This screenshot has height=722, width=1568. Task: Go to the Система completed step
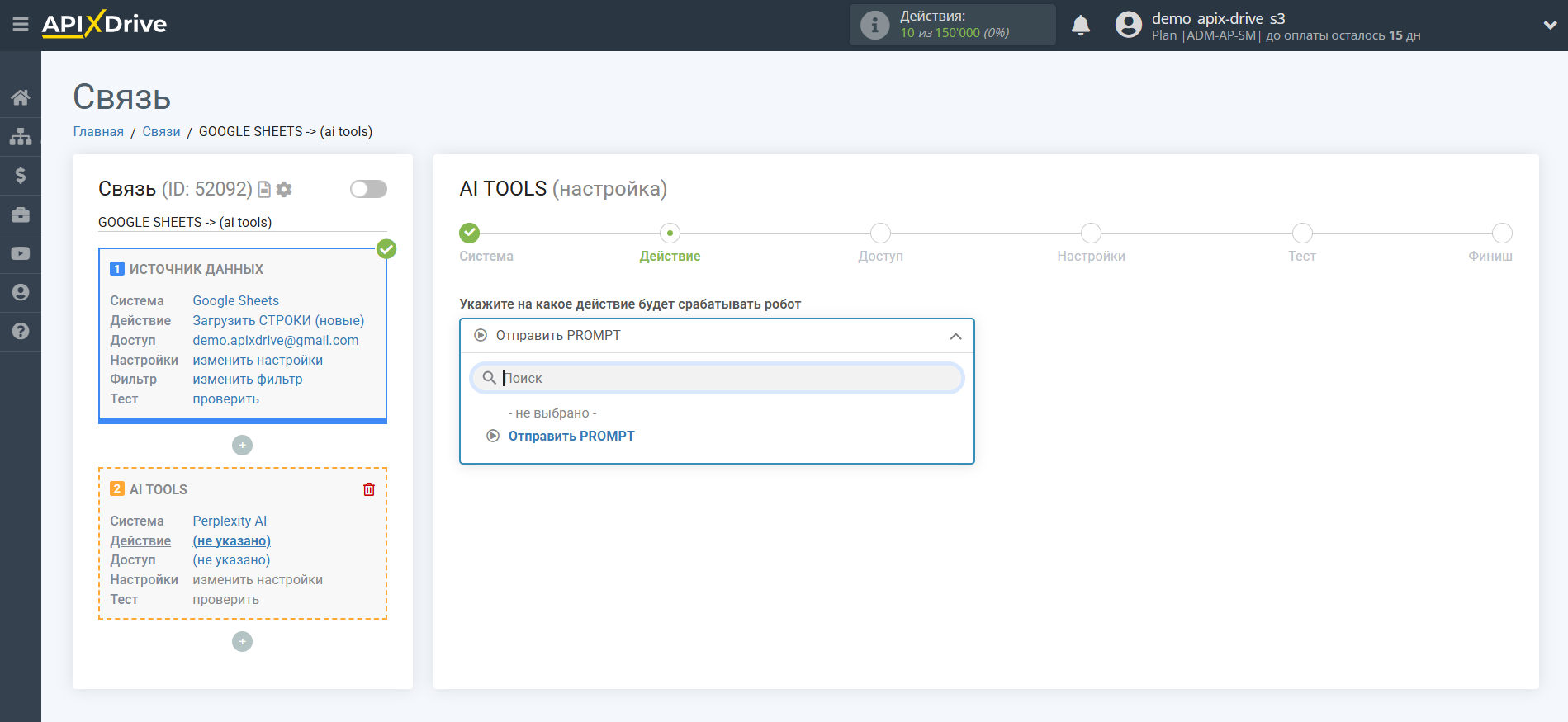469,233
